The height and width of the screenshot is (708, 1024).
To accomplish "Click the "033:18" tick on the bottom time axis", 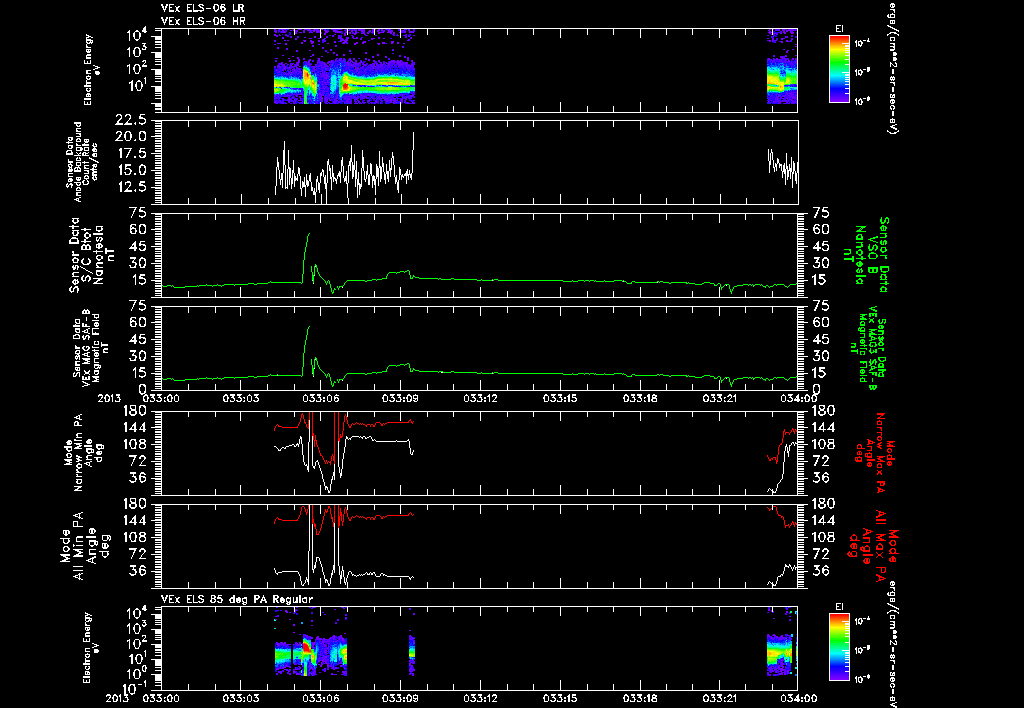I will [641, 698].
